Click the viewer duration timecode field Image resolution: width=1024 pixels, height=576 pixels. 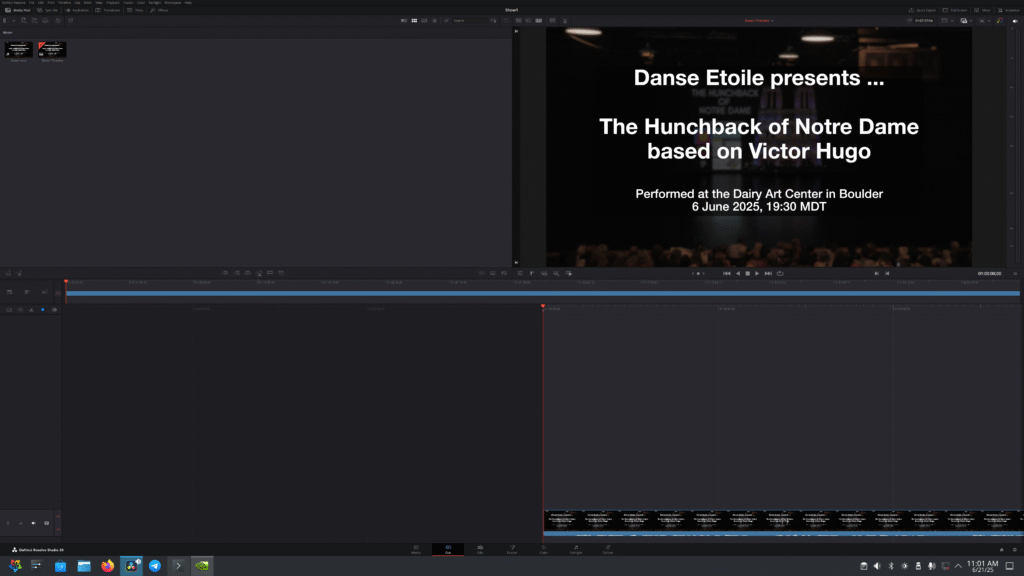pos(924,20)
